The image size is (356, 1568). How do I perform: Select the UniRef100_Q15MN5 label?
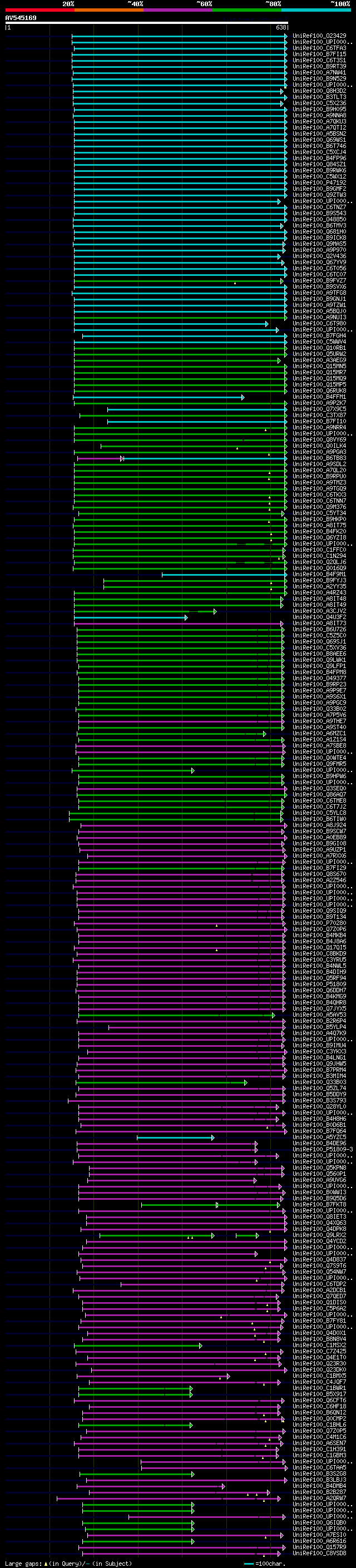click(319, 367)
